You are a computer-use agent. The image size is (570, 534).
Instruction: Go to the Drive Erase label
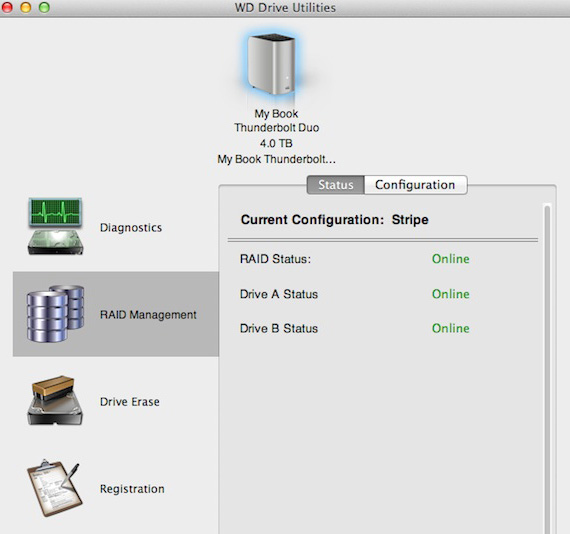tap(129, 402)
